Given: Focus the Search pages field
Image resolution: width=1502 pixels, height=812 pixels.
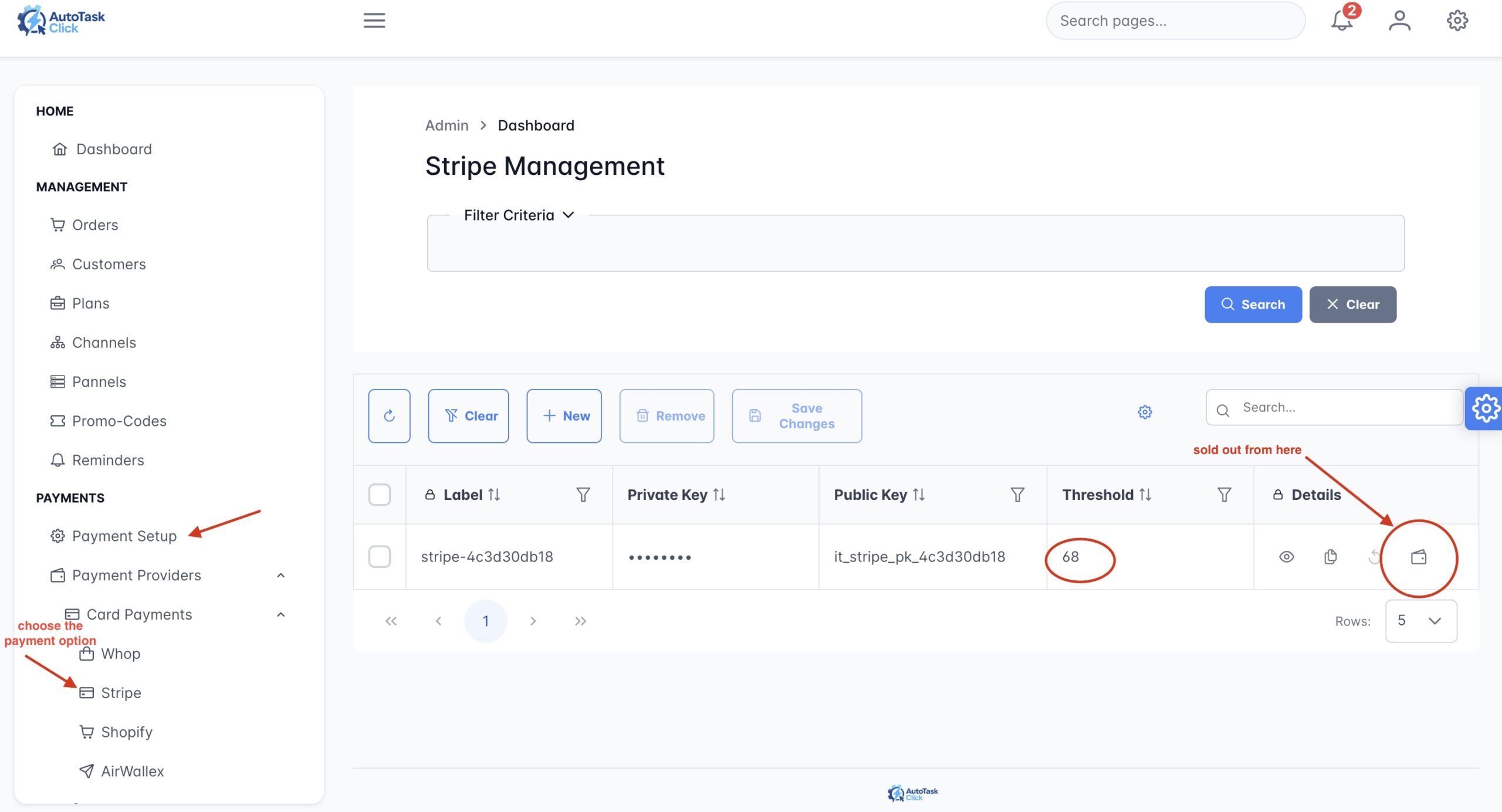Looking at the screenshot, I should [x=1175, y=21].
